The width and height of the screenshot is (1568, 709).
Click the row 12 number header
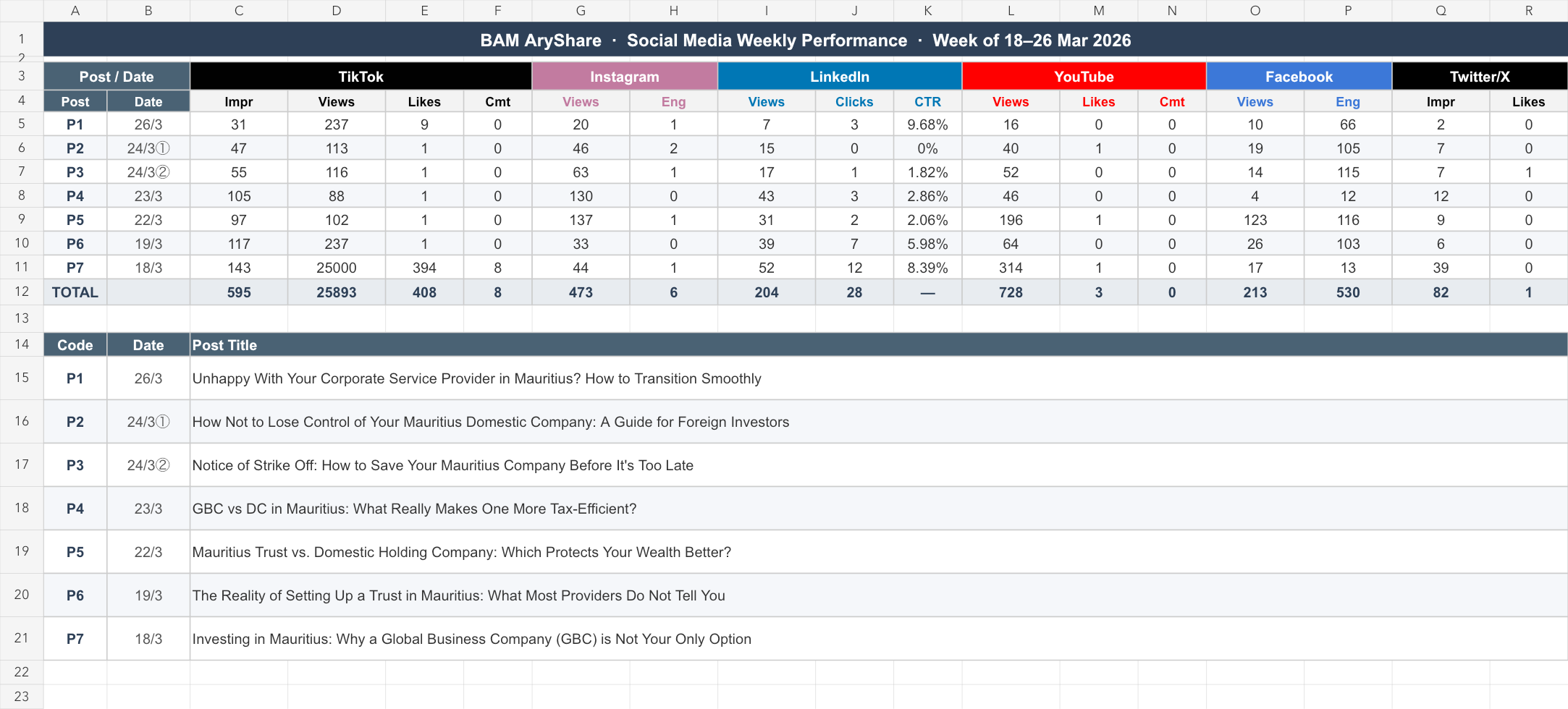click(22, 292)
